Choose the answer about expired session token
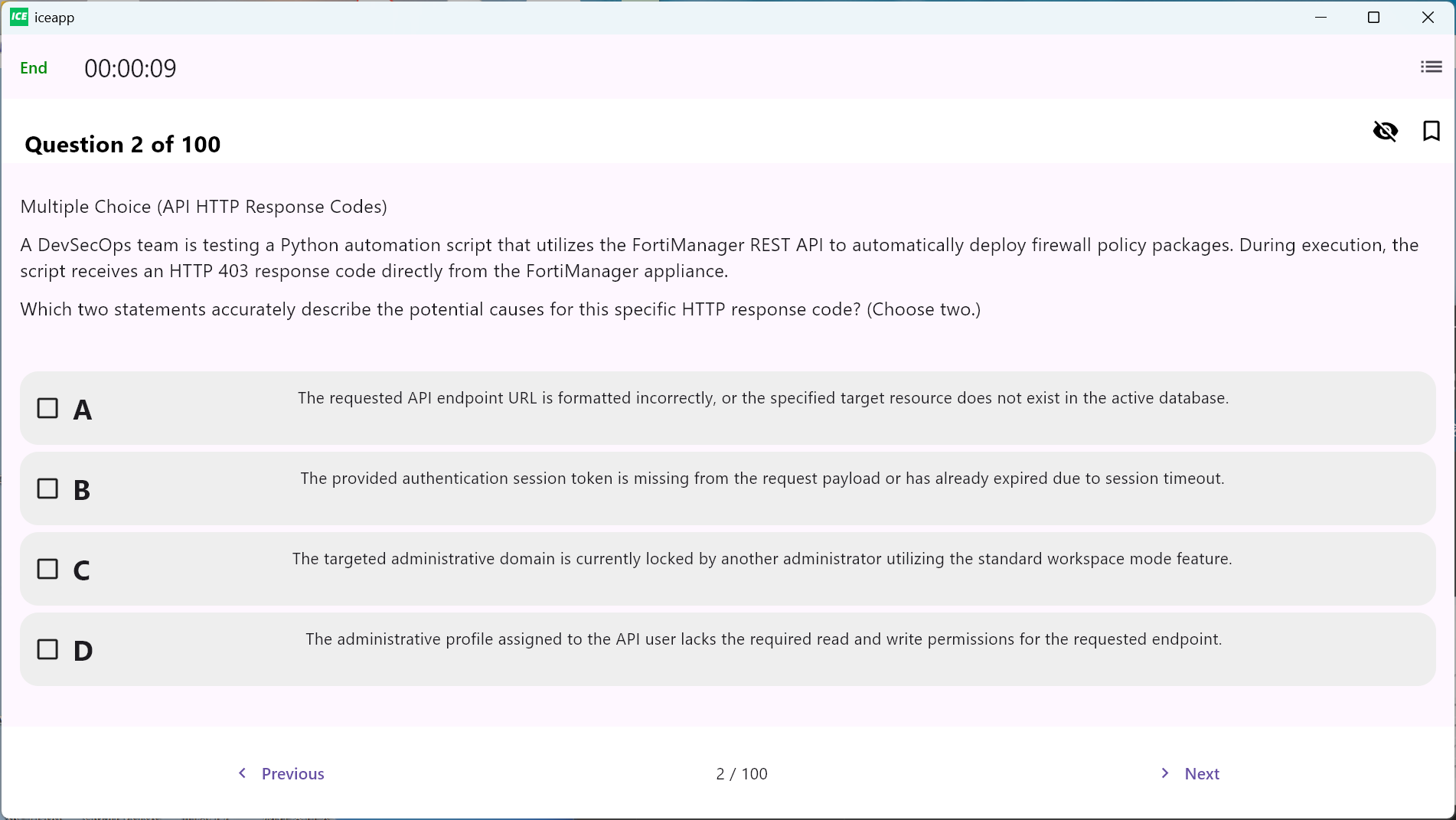This screenshot has height=820, width=1456. 762,479
